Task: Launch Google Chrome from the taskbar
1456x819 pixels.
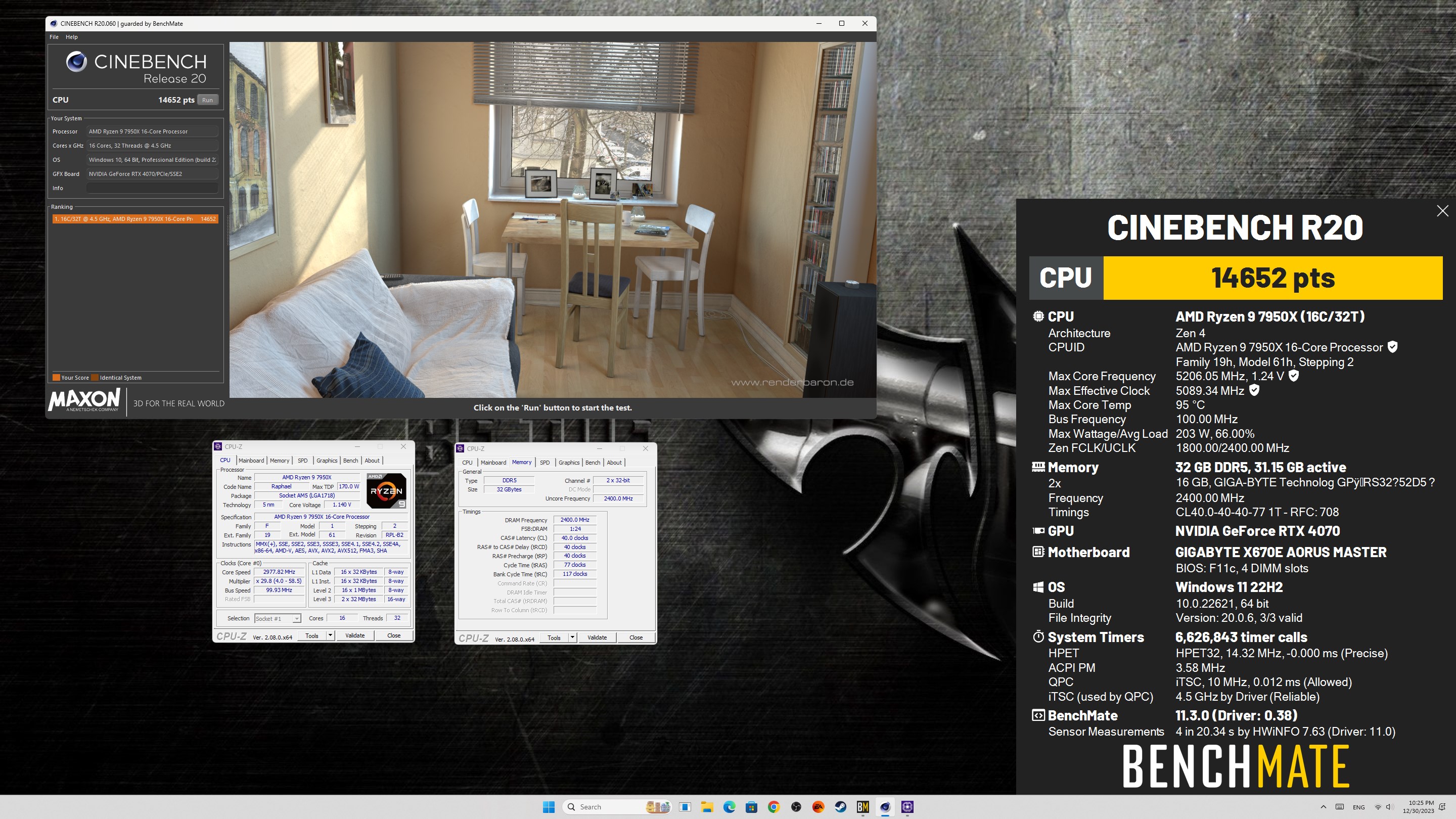Action: coord(774,806)
